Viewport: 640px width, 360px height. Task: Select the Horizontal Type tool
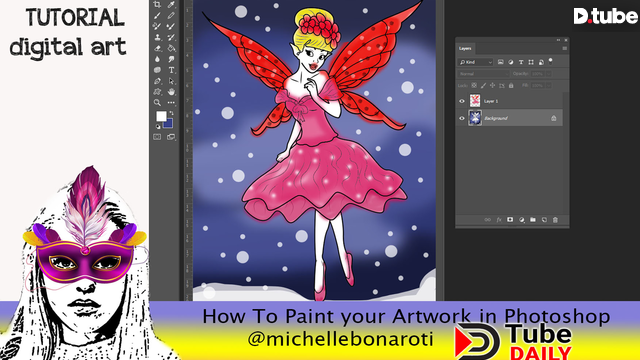click(x=171, y=70)
